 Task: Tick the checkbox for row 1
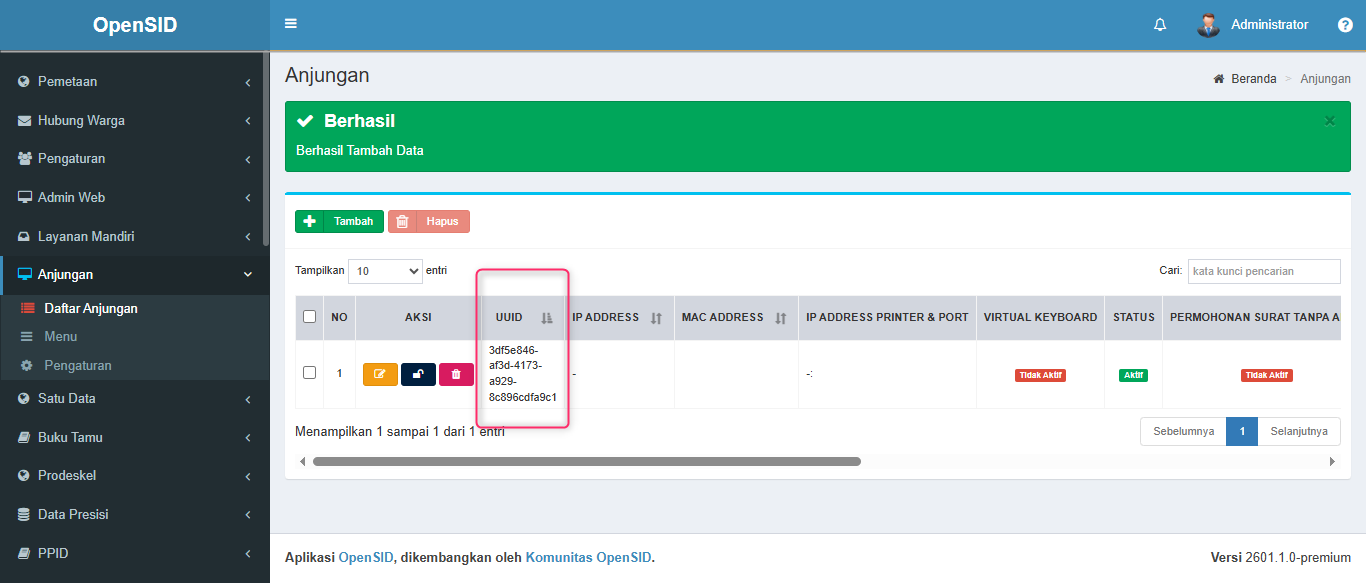(309, 373)
